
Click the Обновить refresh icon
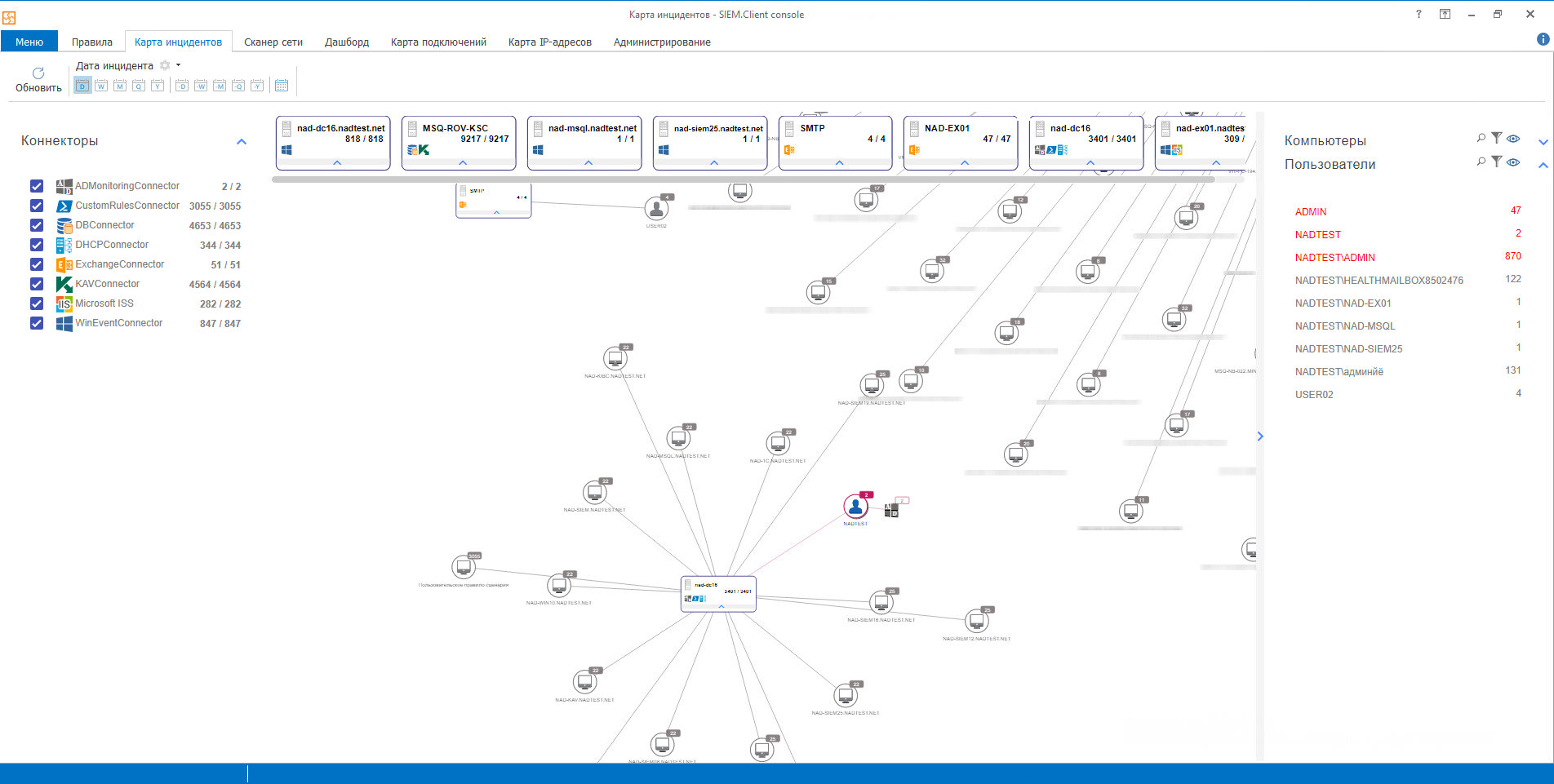click(x=38, y=73)
